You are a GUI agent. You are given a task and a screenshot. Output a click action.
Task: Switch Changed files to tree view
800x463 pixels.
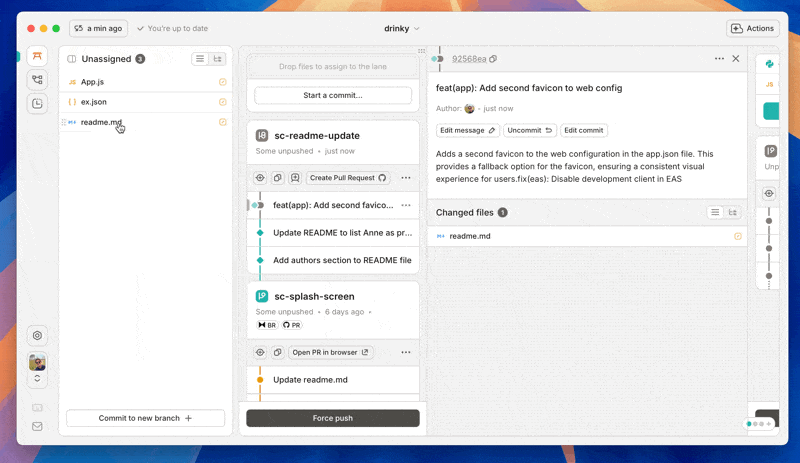733,212
